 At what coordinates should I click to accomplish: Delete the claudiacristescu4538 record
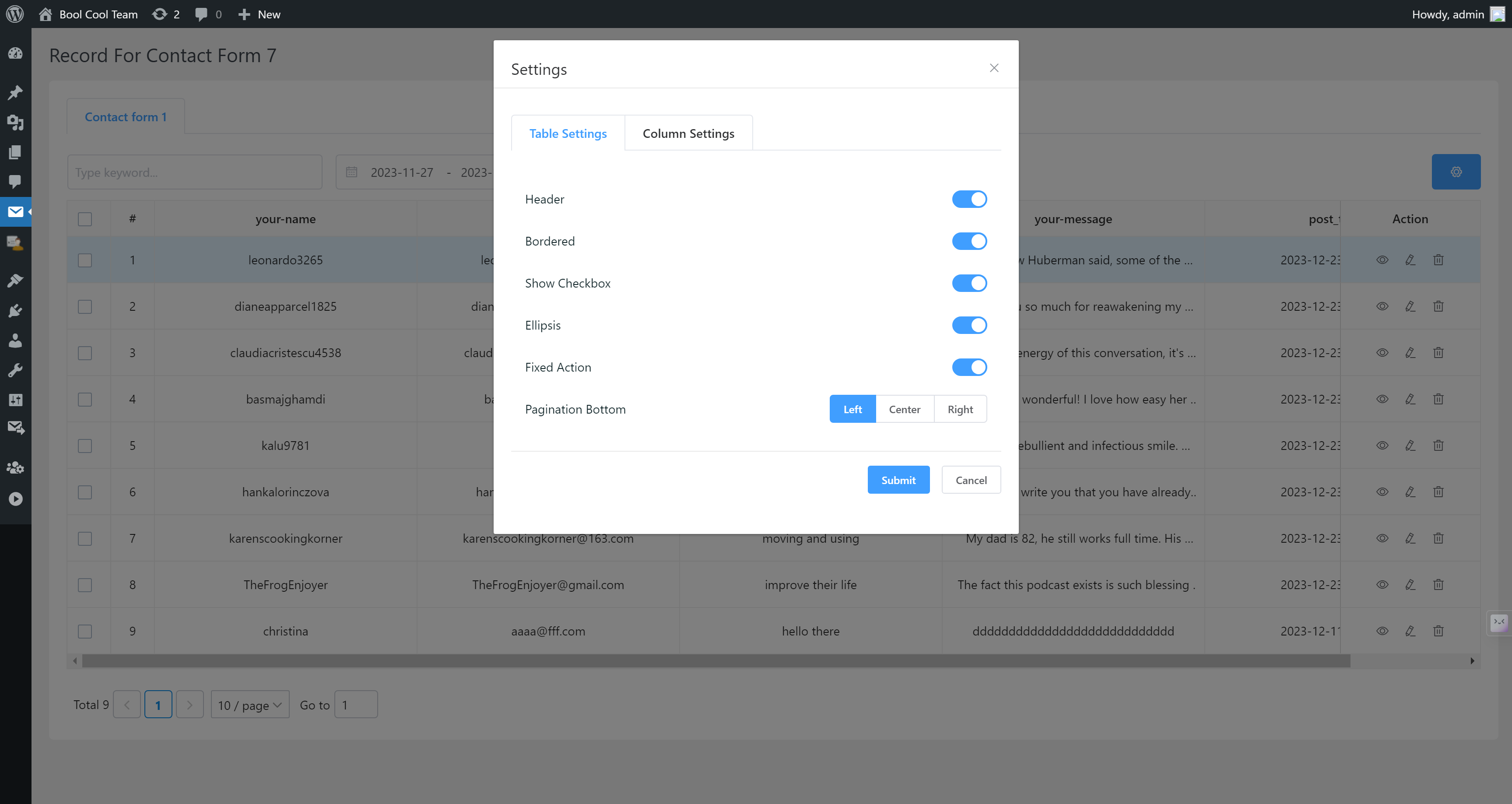[1438, 353]
